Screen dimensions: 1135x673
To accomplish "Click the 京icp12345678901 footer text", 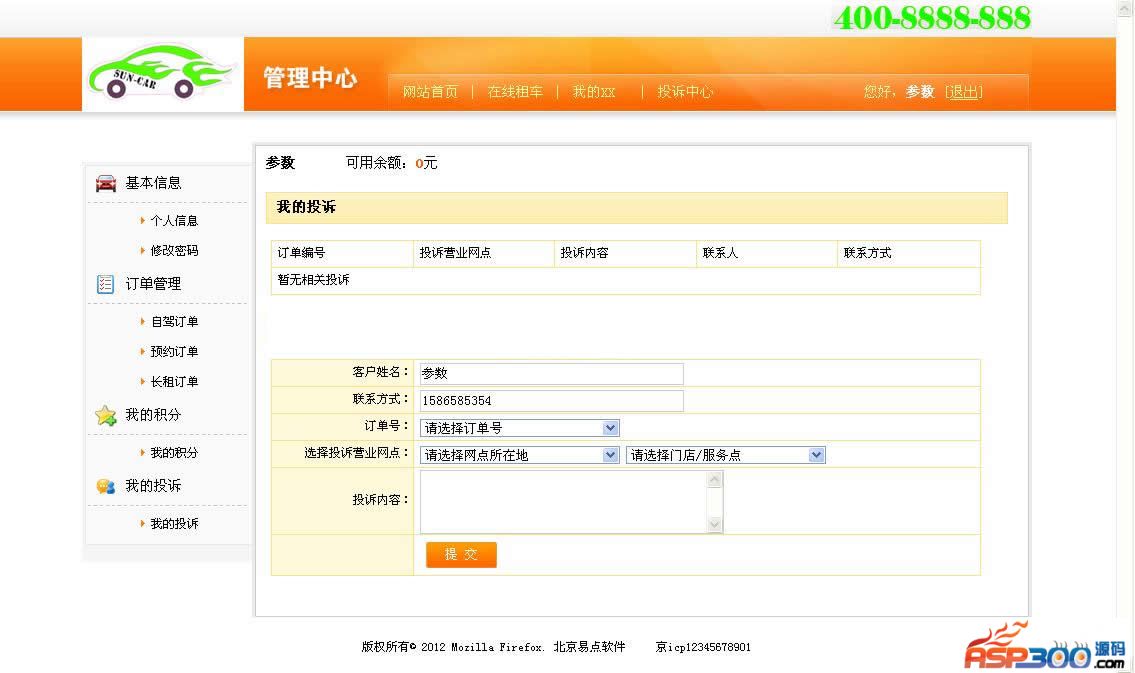I will coord(703,647).
